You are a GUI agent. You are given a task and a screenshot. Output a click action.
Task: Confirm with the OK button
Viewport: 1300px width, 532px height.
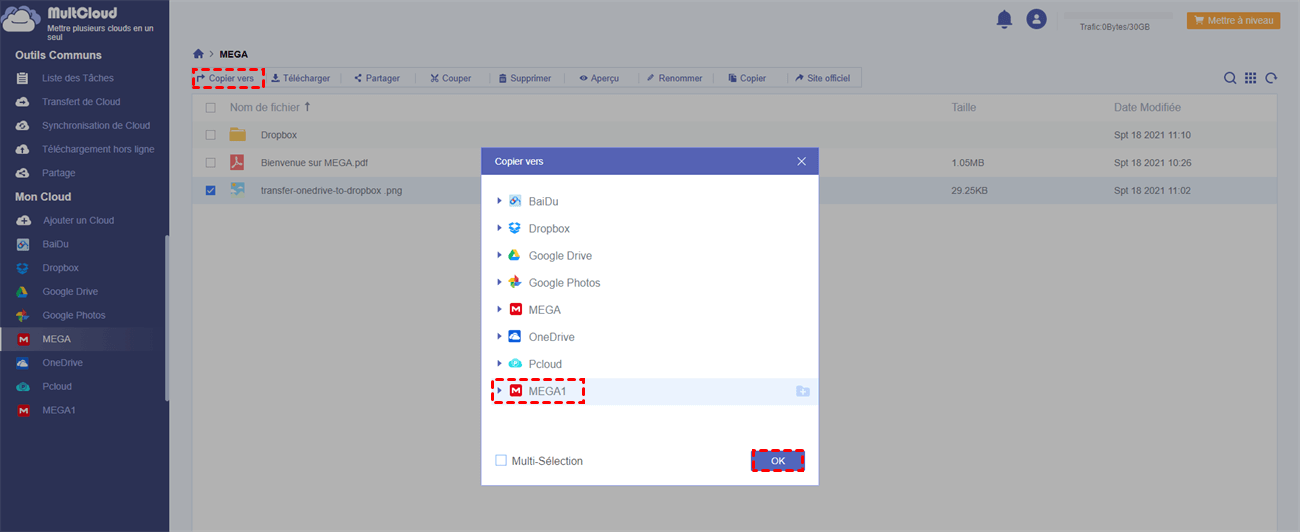point(778,461)
